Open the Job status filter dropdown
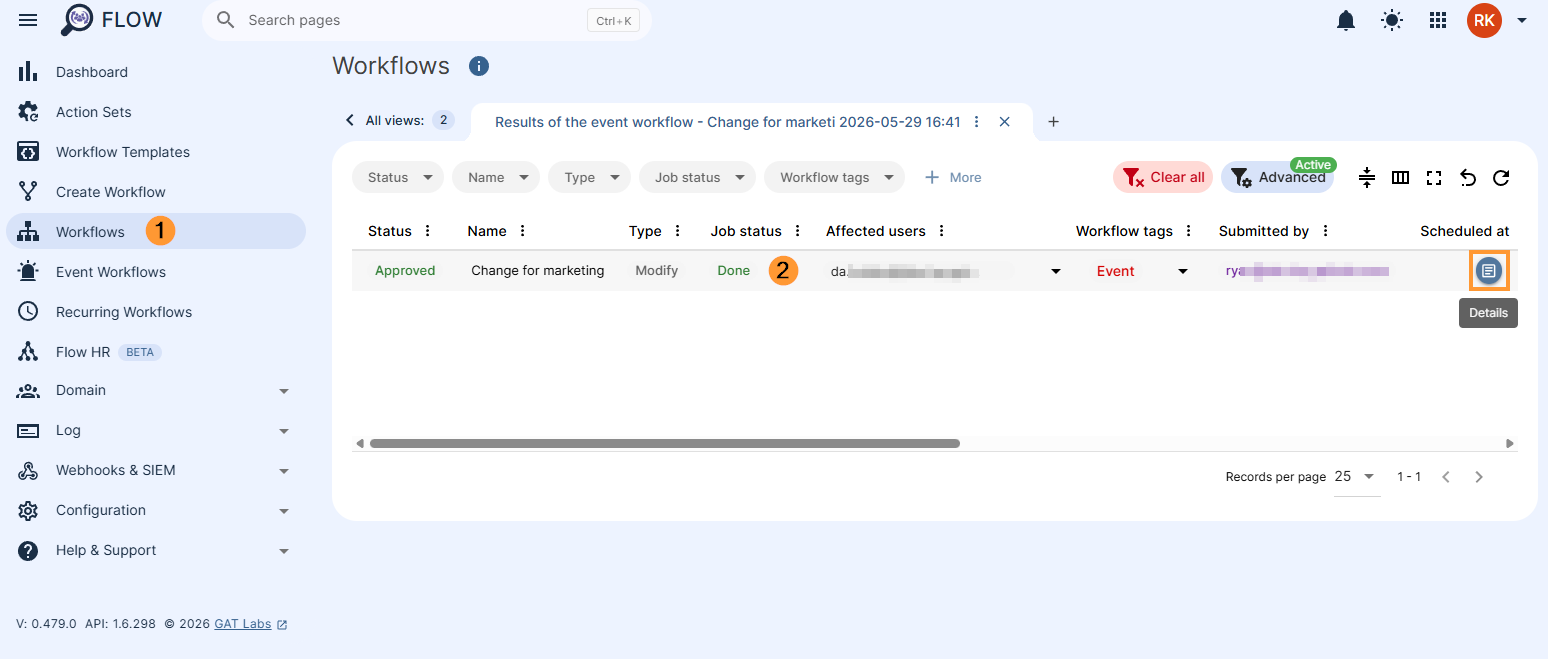 tap(697, 177)
